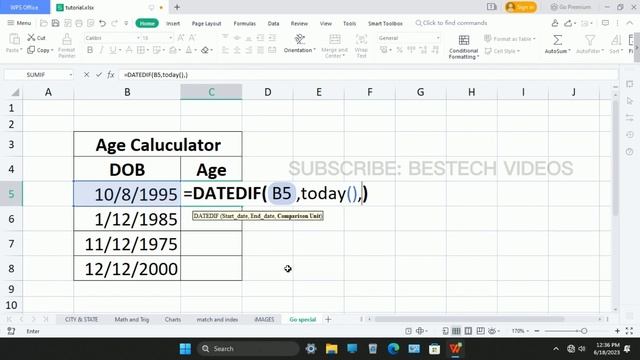Decrease font size with smaller A icon
The height and width of the screenshot is (360, 640).
[x=192, y=38]
